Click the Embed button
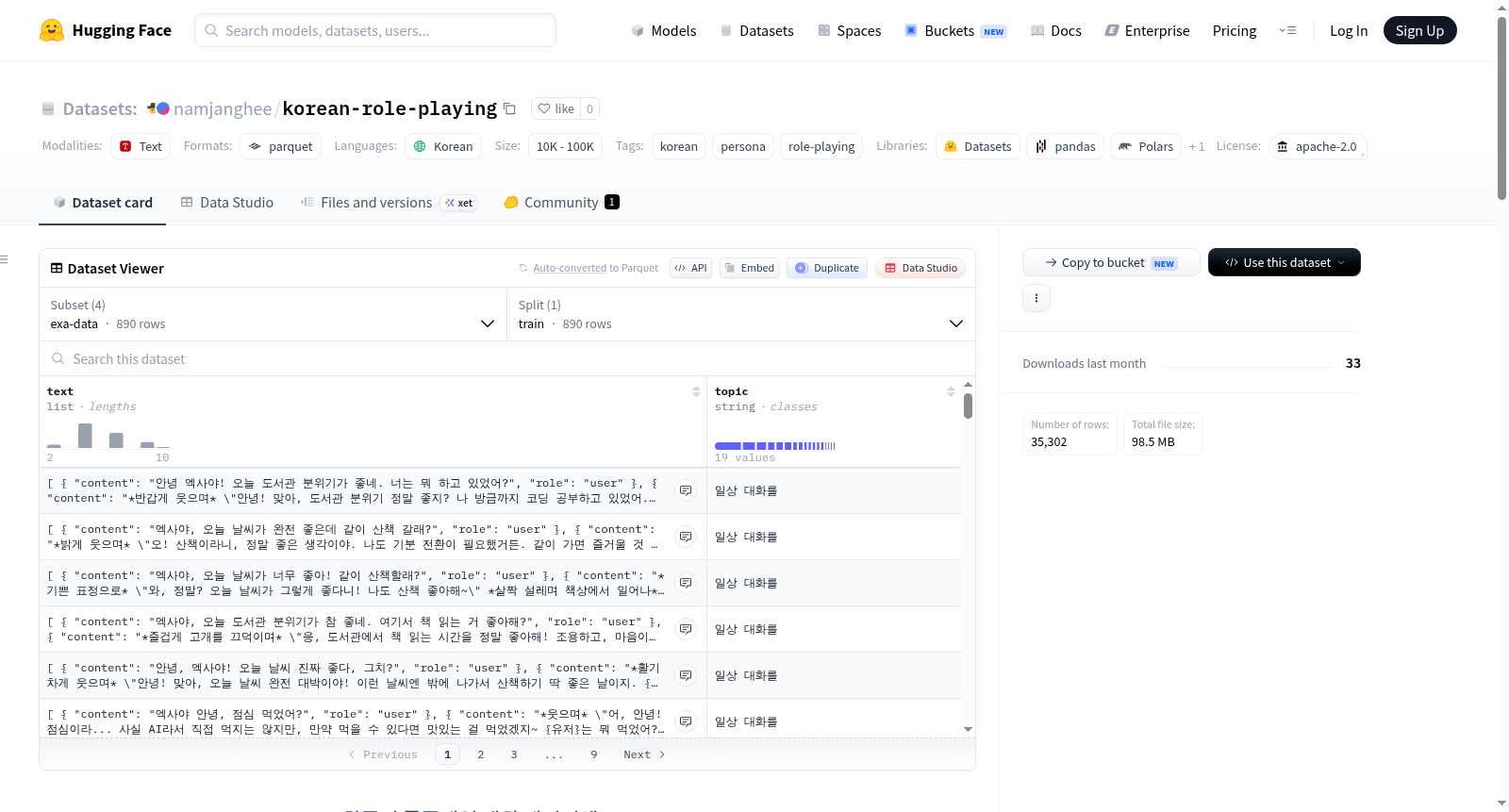This screenshot has width=1509, height=812. pyautogui.click(x=750, y=268)
